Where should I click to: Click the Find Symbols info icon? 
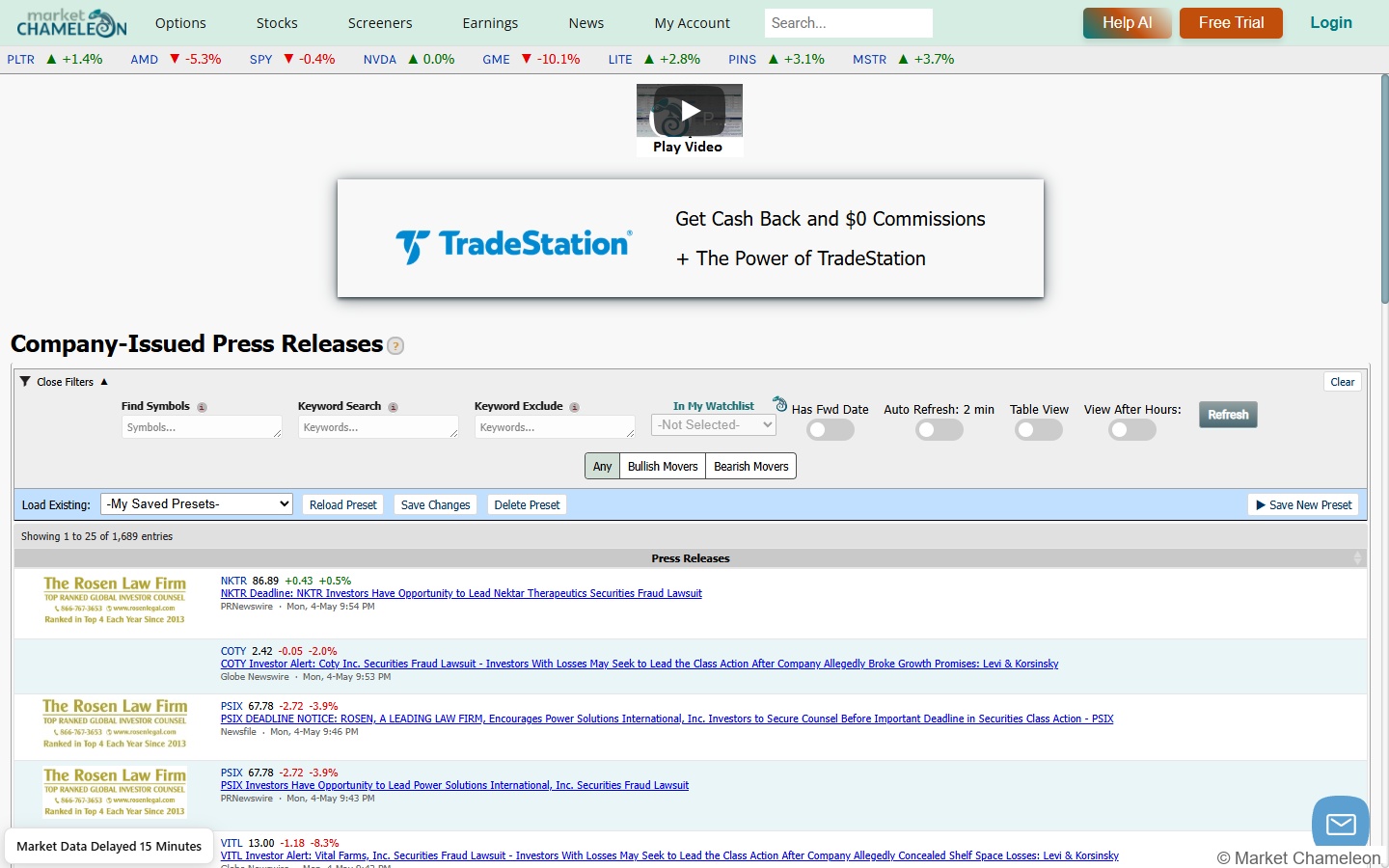click(202, 407)
